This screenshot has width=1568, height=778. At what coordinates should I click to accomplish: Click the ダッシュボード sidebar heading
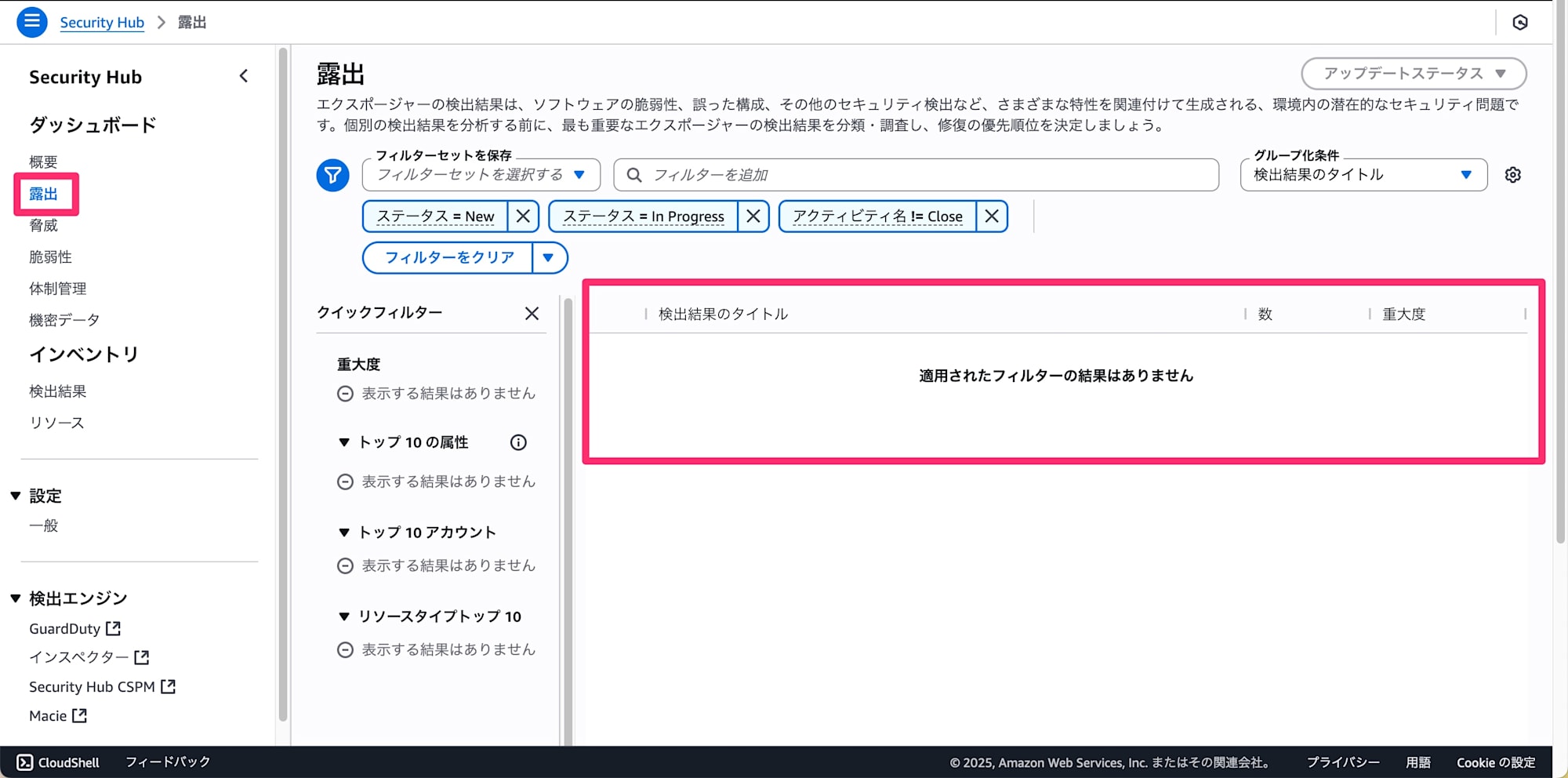click(93, 125)
